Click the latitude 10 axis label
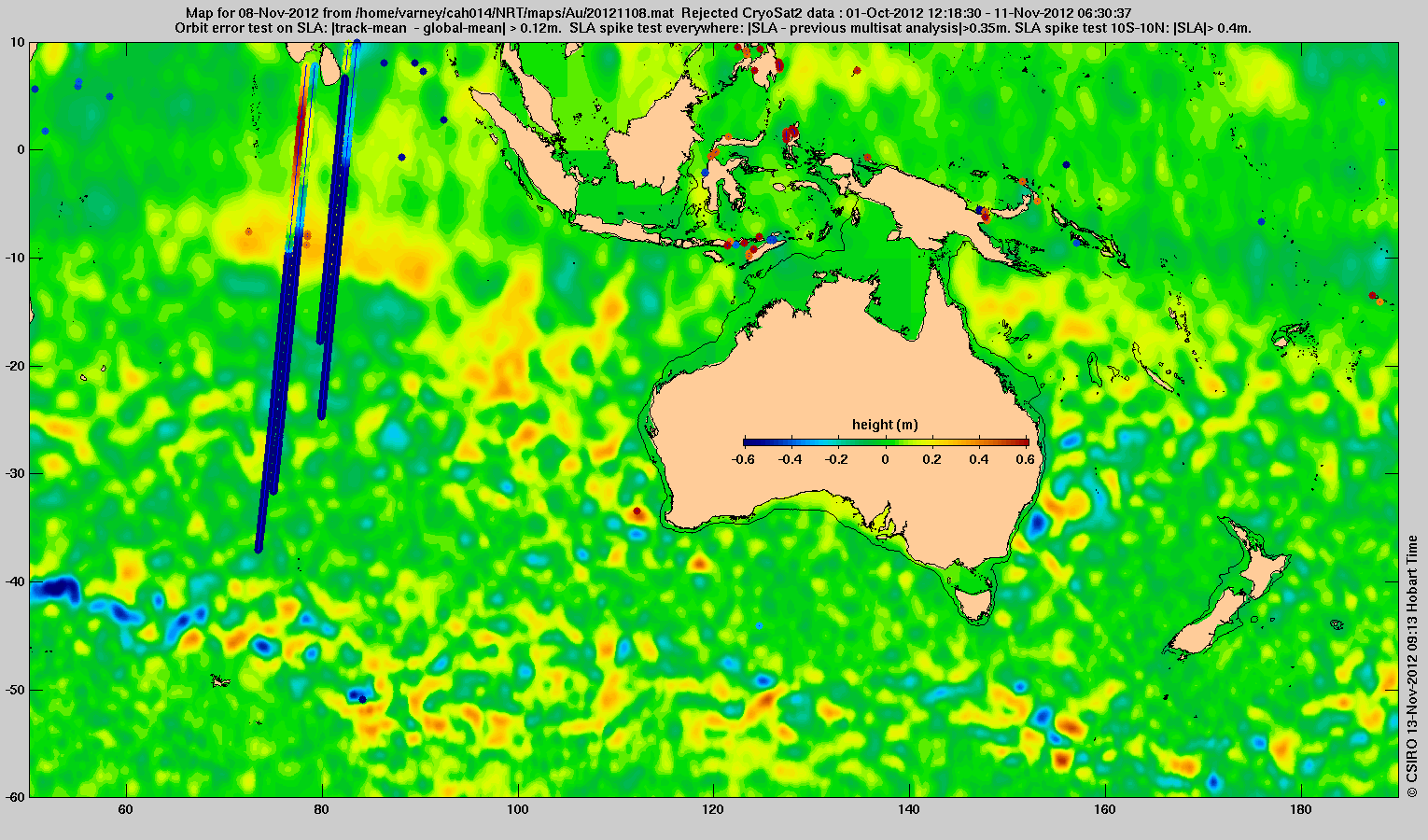The height and width of the screenshot is (840, 1428). (x=18, y=43)
